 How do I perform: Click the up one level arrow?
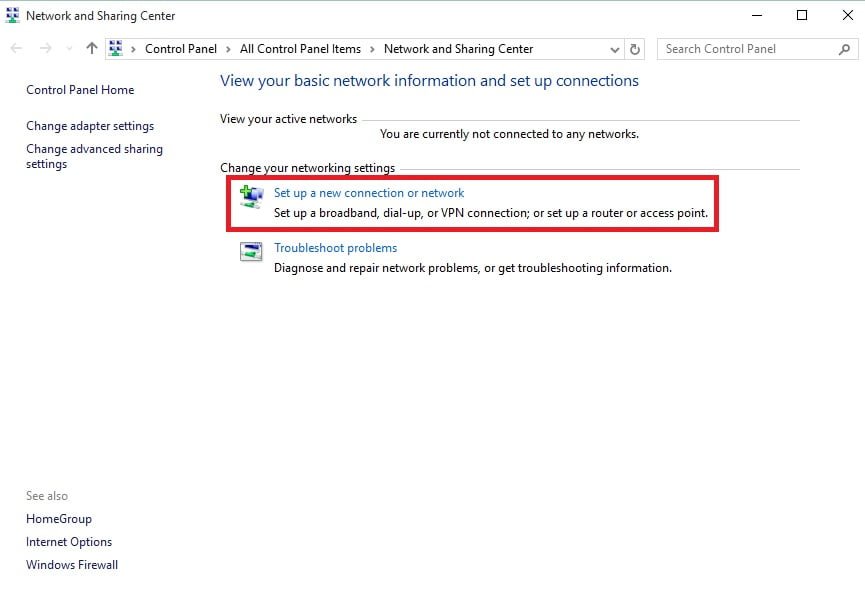[x=92, y=49]
